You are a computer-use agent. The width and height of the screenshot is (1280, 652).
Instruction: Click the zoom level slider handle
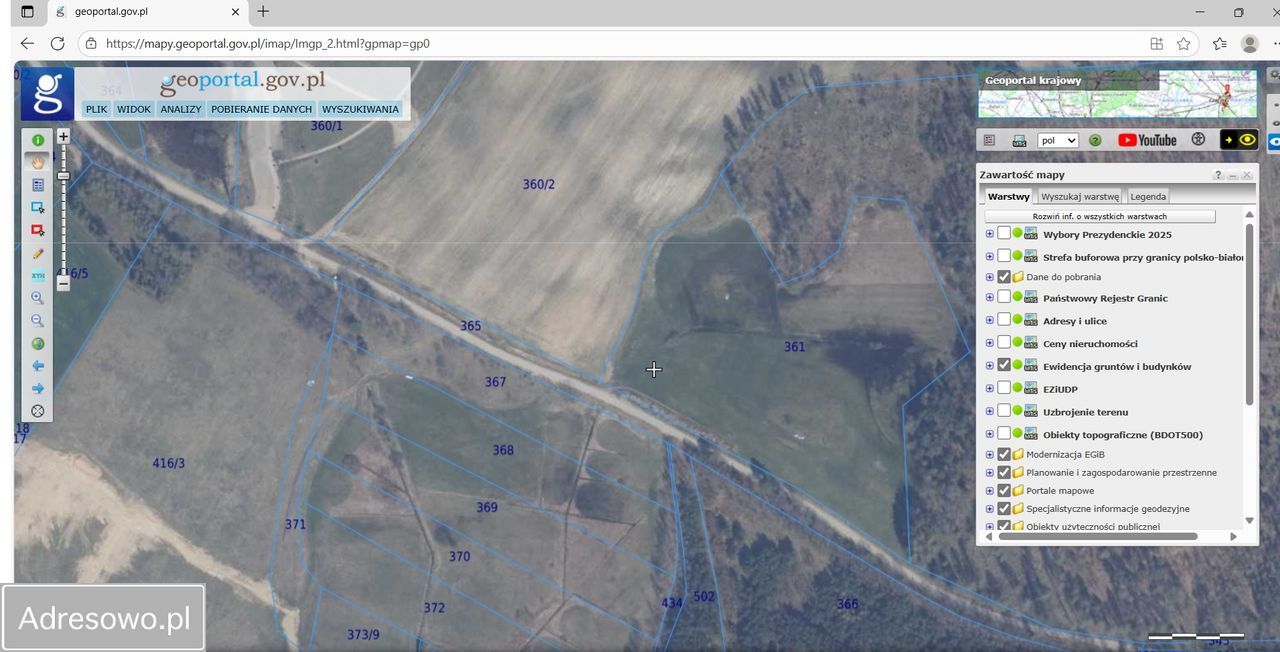[63, 176]
